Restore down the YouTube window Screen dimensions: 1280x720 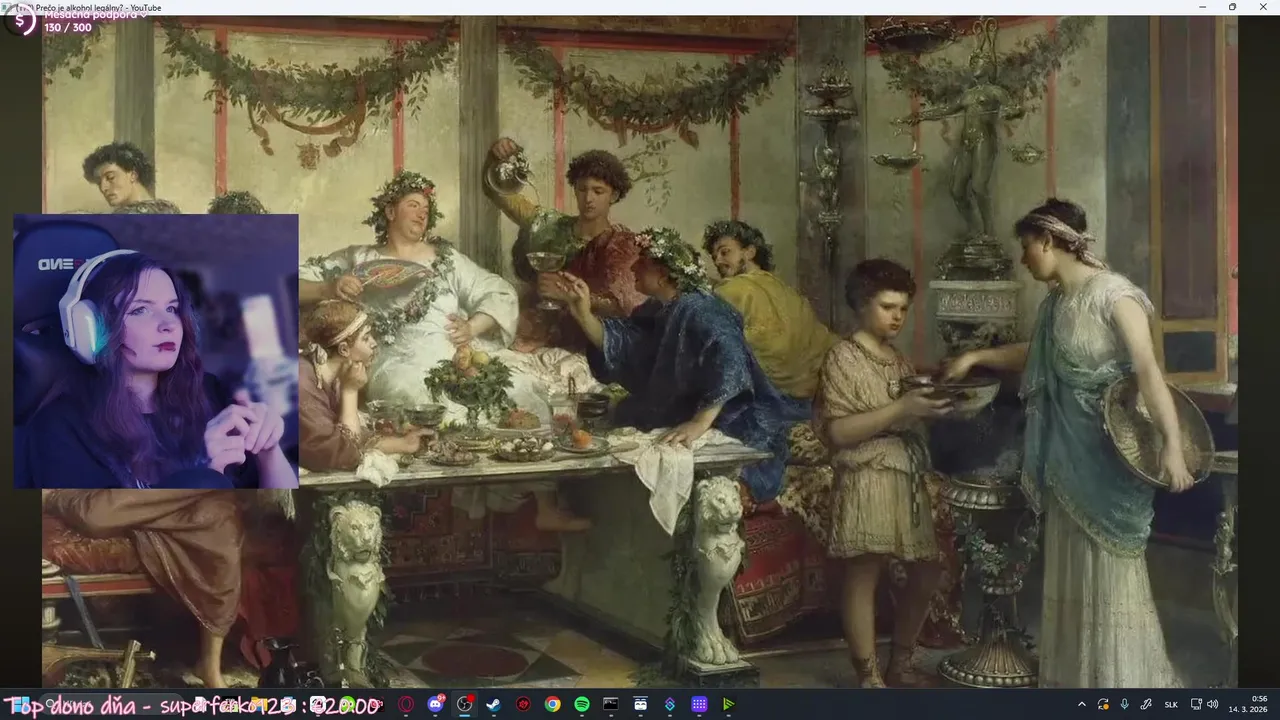1232,7
